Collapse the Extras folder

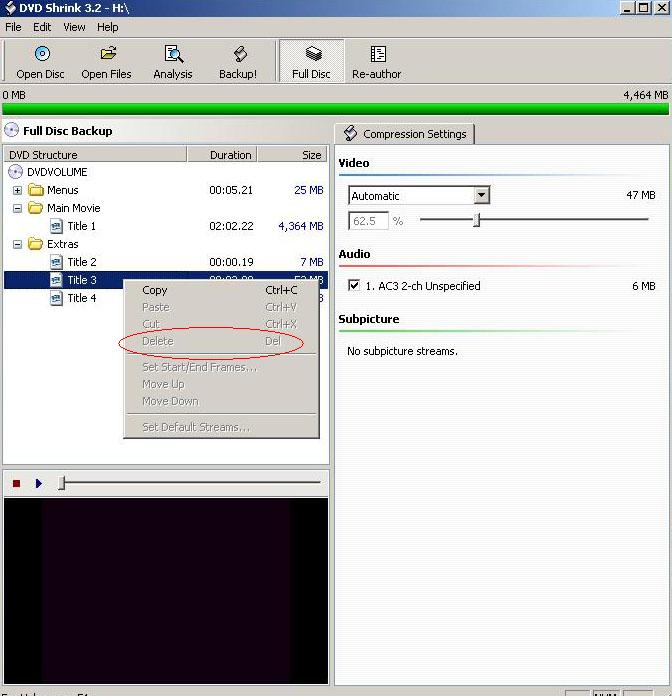point(17,244)
